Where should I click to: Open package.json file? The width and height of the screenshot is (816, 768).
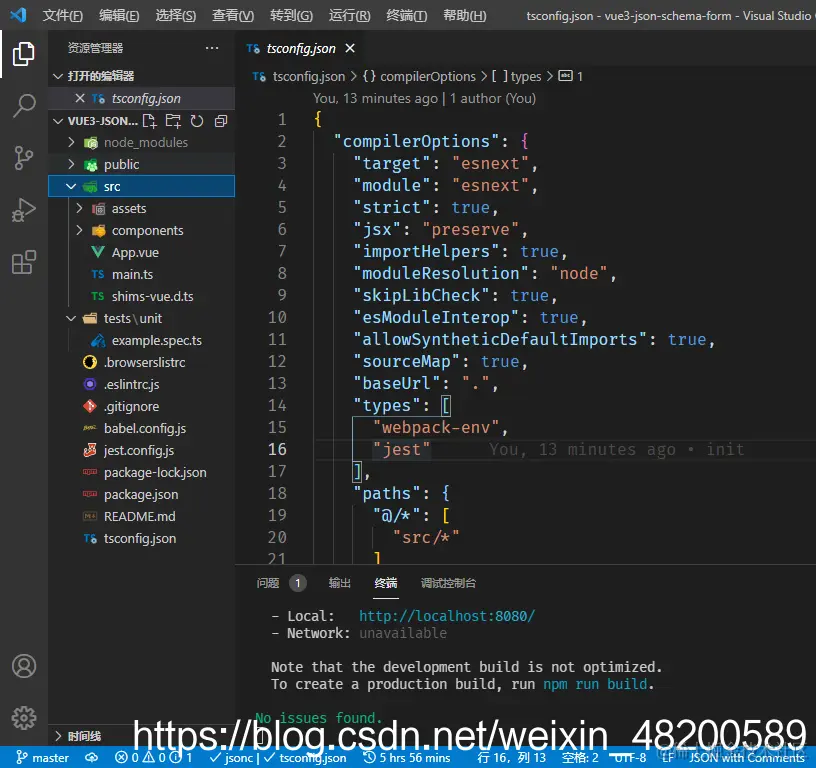pyautogui.click(x=142, y=494)
